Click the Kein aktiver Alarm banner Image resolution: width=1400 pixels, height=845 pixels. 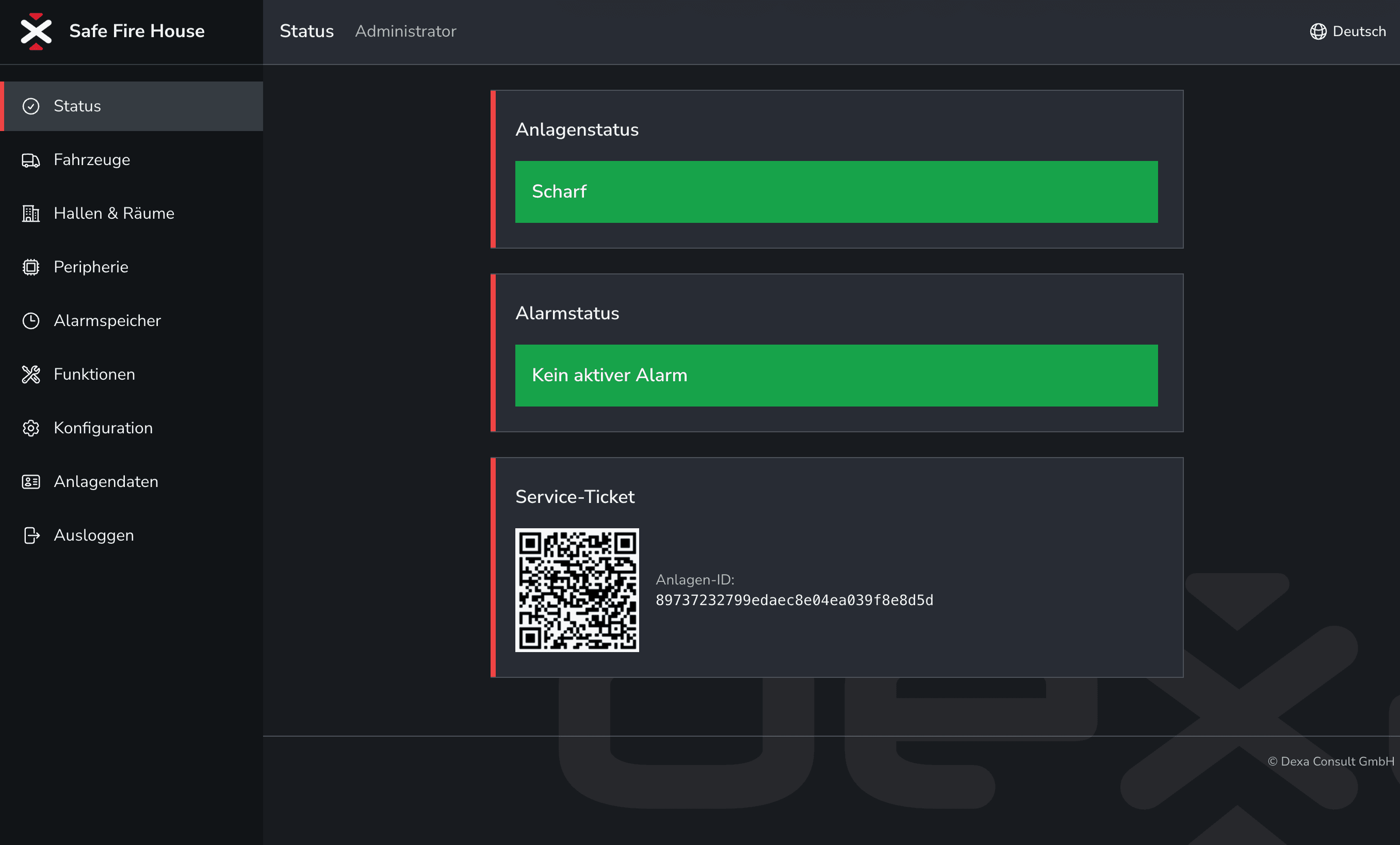(x=836, y=376)
